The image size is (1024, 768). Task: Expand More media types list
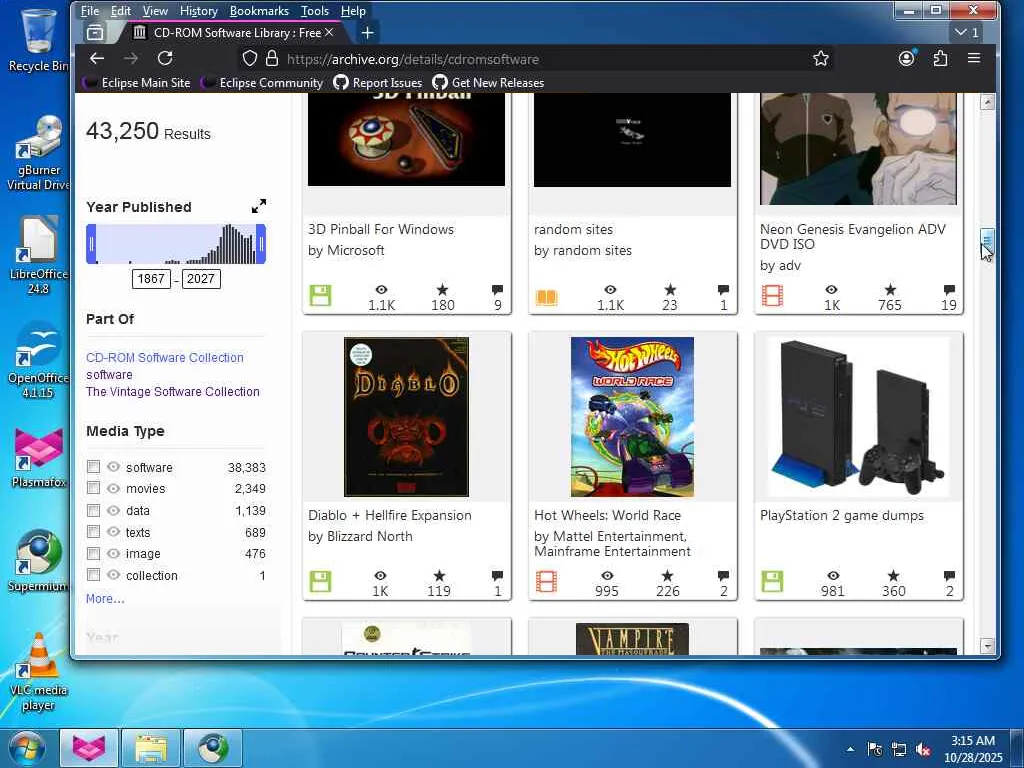pos(105,598)
